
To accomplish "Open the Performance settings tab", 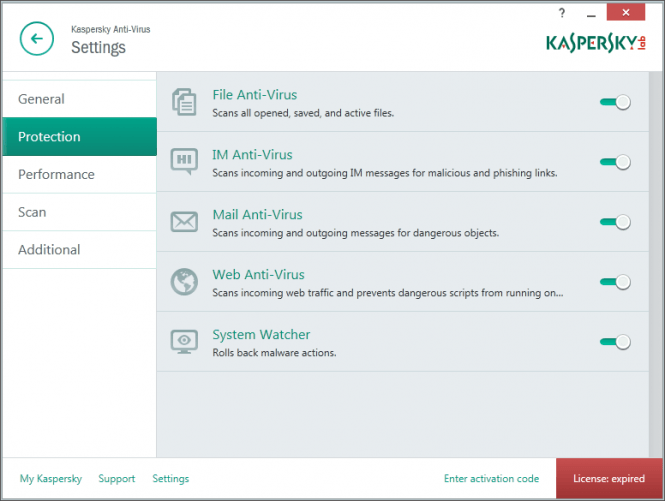I will (79, 174).
